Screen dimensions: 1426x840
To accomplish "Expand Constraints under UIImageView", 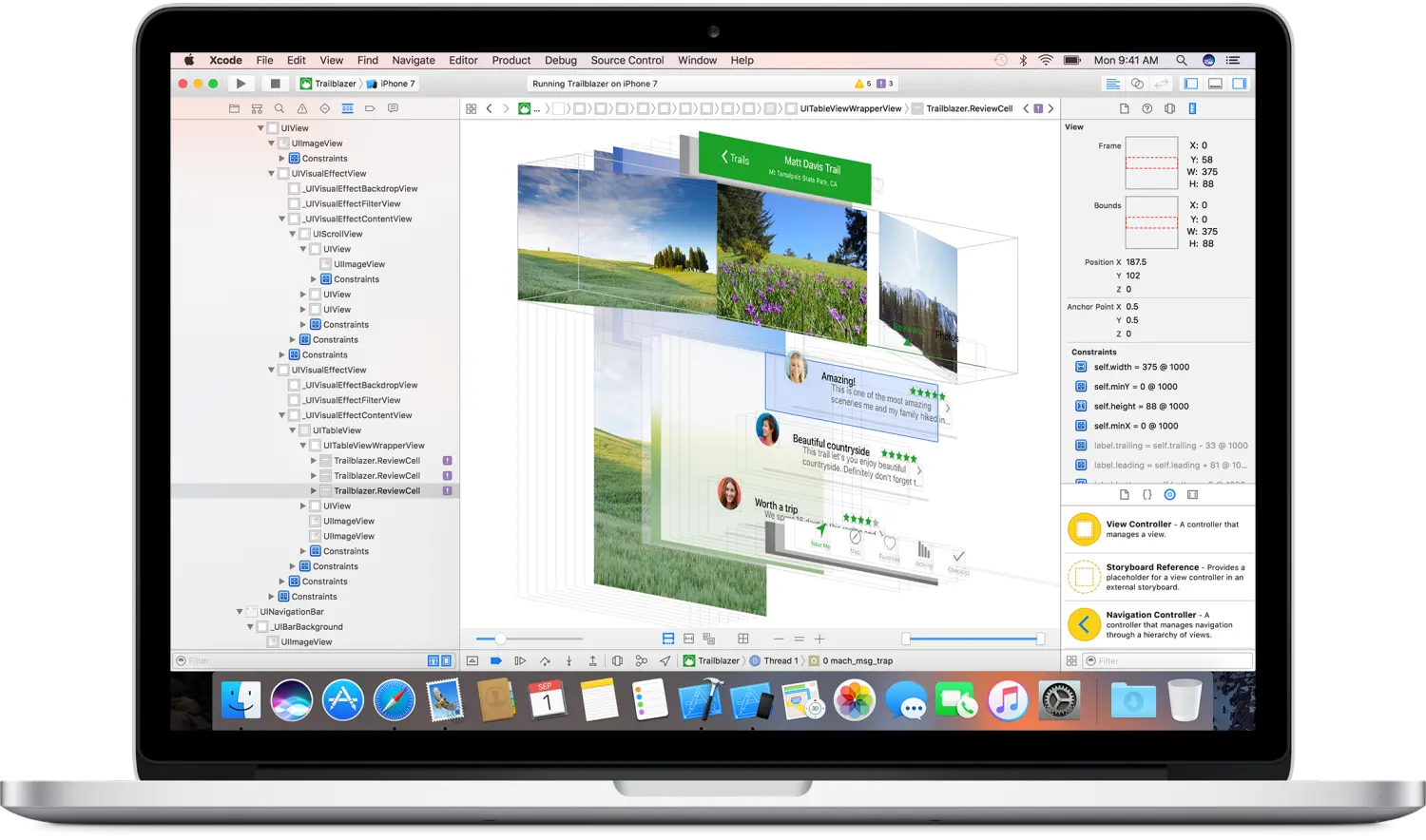I will click(x=282, y=159).
